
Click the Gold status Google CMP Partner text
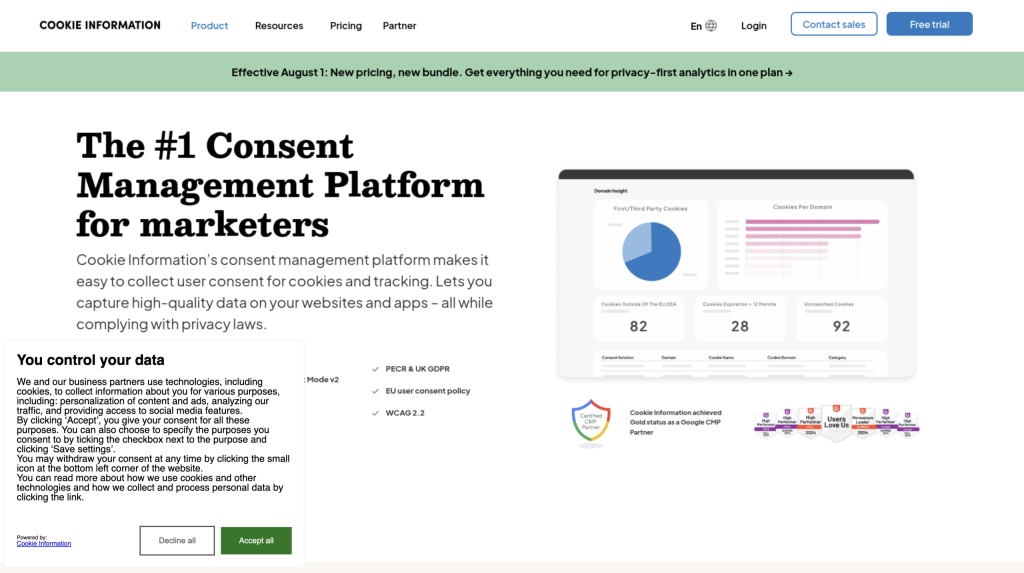[x=675, y=422]
